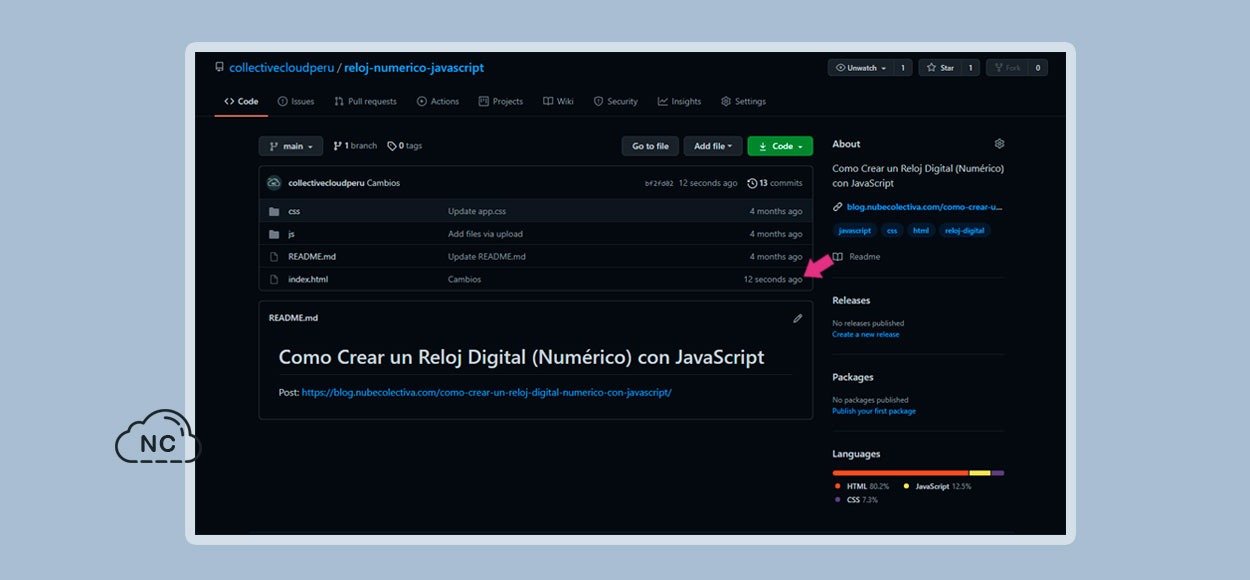Switch to the Code tab
The image size is (1250, 580).
(x=241, y=101)
